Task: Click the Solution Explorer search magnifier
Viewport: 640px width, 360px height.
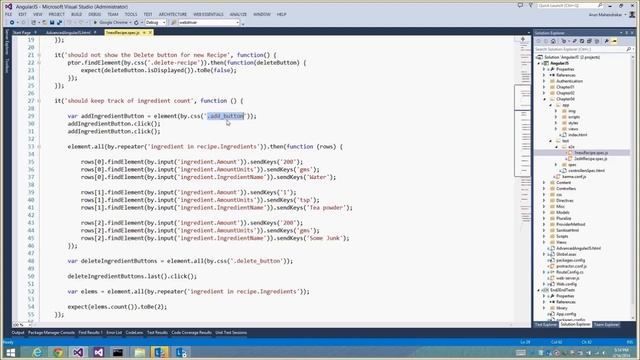Action: coord(628,49)
